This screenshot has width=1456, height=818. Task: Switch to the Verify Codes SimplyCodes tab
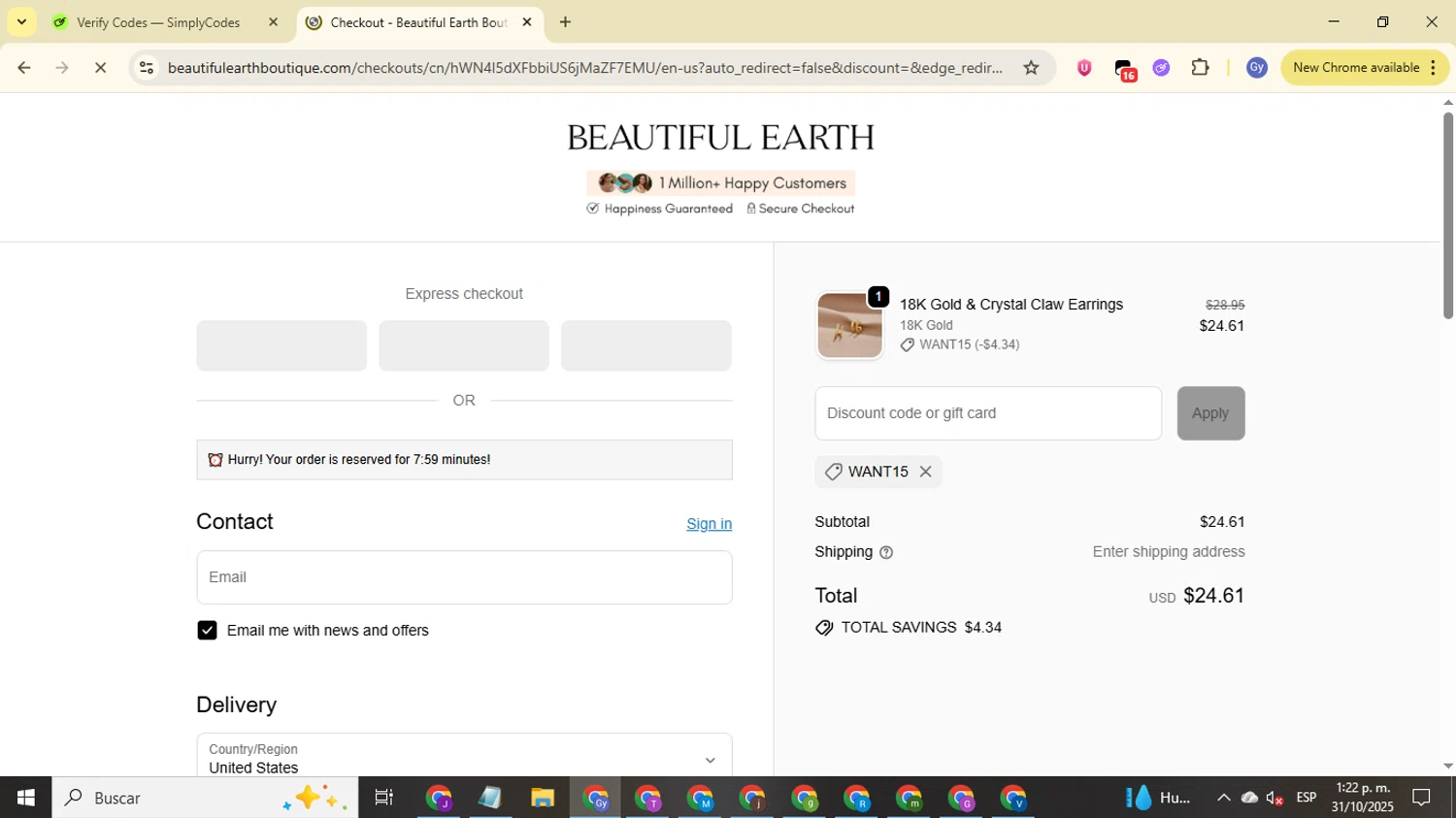158,21
